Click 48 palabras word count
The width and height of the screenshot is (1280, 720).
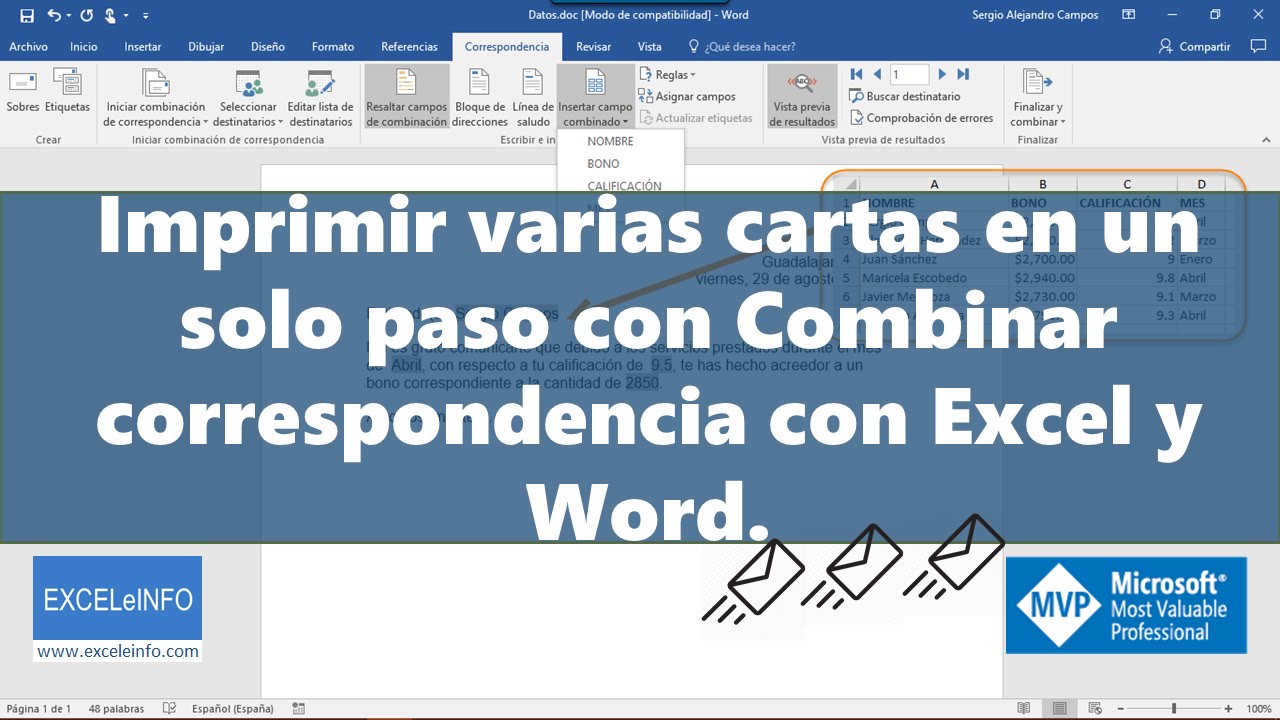(116, 709)
